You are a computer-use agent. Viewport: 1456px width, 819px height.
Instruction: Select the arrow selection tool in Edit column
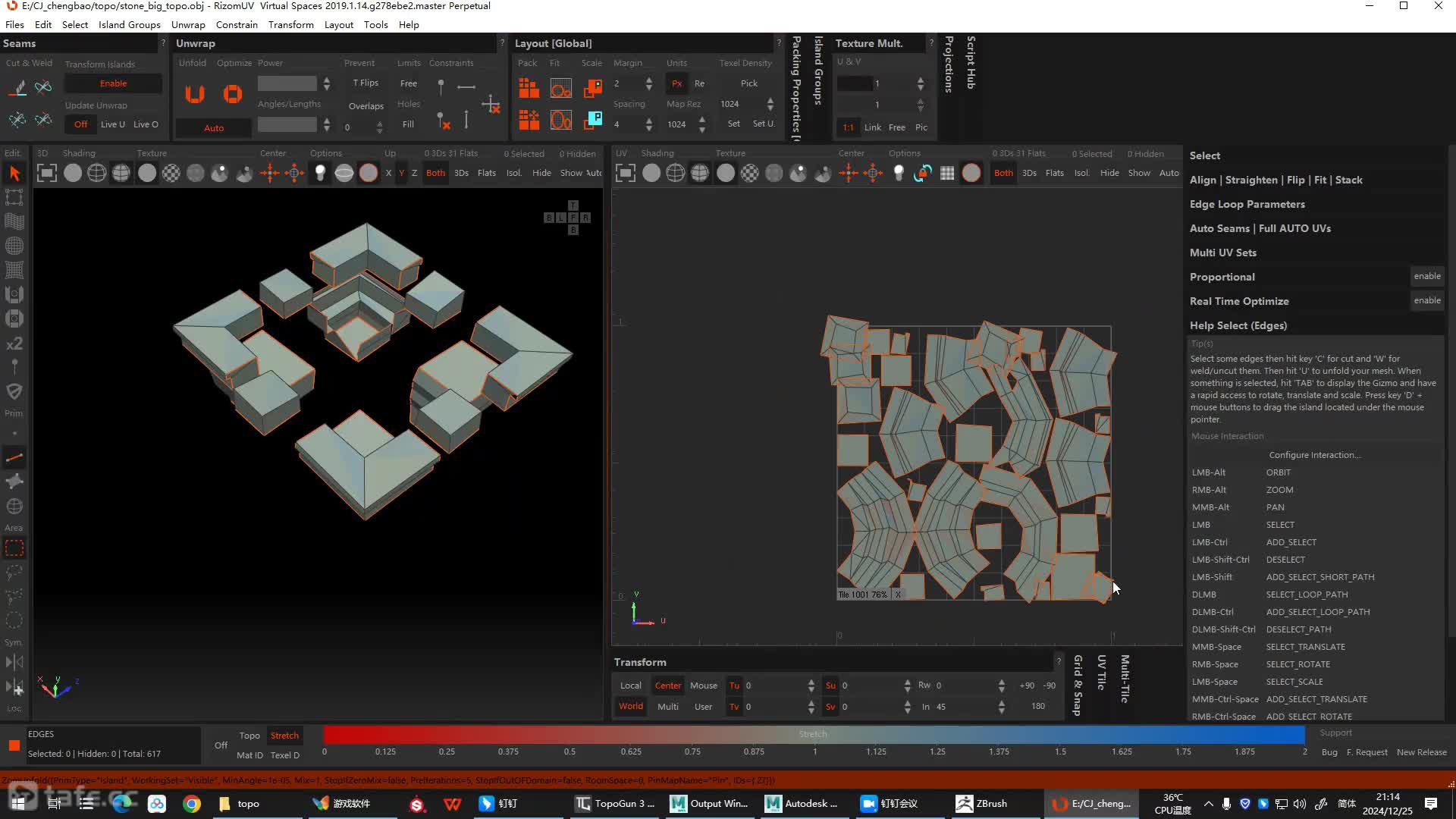[14, 173]
